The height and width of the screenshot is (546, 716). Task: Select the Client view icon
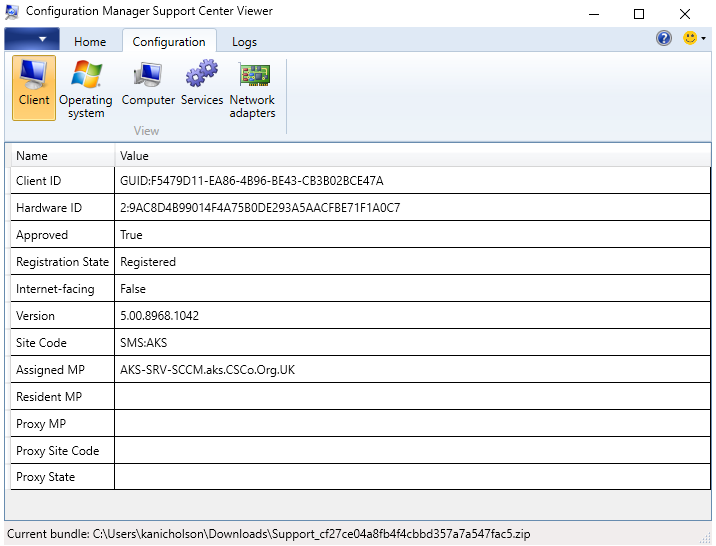pos(34,86)
